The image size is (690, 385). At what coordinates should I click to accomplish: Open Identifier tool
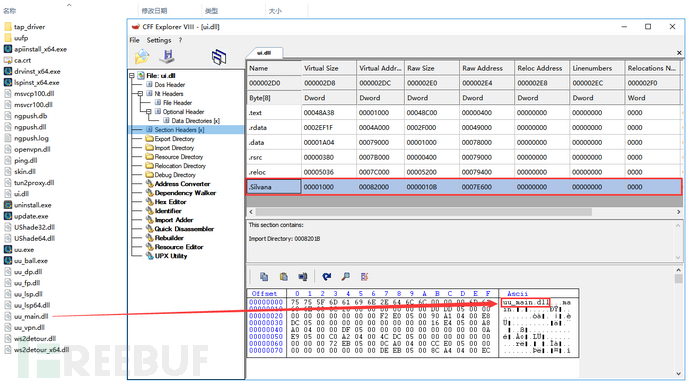point(168,211)
